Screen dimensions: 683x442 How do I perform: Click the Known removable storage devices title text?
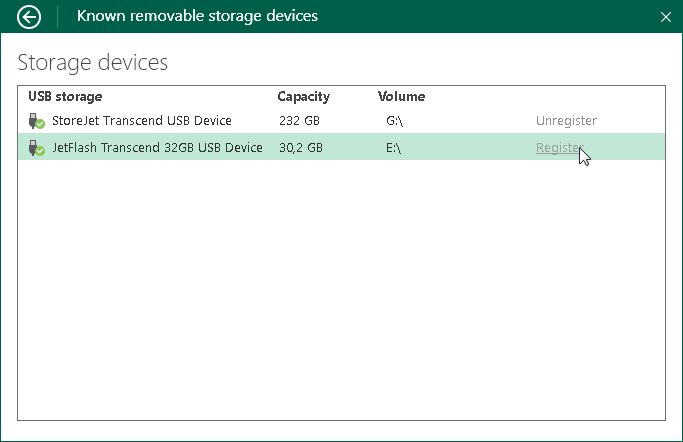(197, 16)
